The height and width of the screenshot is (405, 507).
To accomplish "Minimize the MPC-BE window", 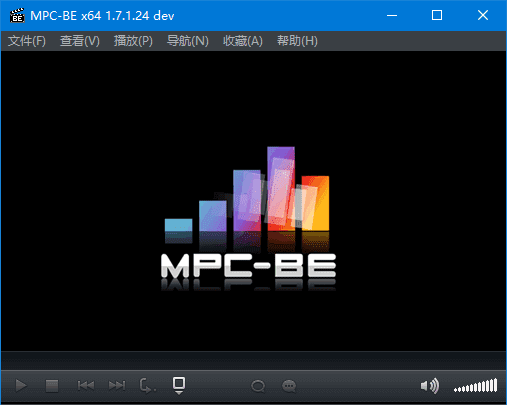I will [392, 15].
